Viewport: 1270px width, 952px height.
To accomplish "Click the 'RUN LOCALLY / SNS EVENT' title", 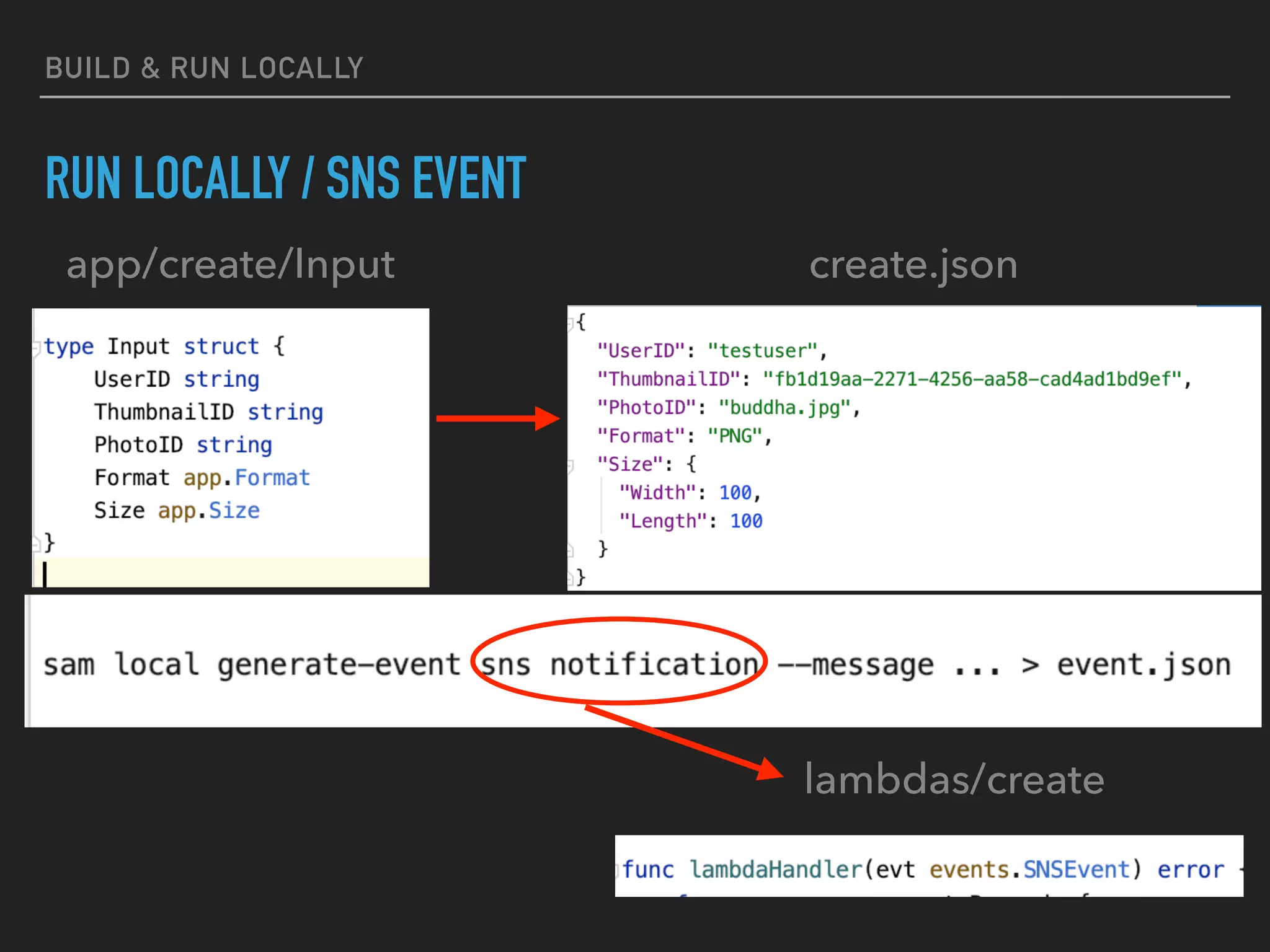I will [x=286, y=178].
